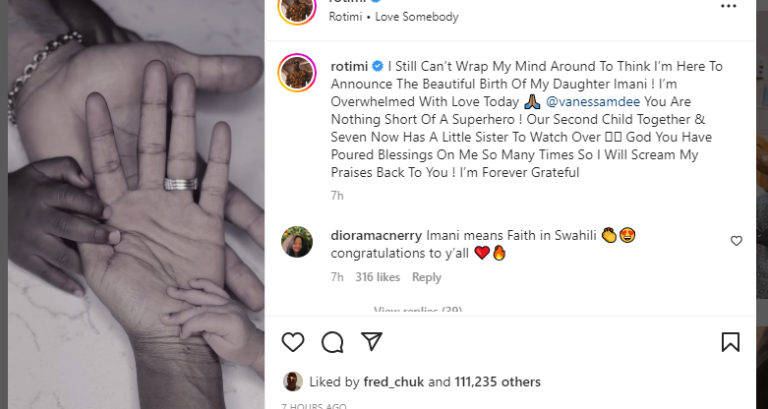Save the post with the bookmark icon

(x=730, y=342)
